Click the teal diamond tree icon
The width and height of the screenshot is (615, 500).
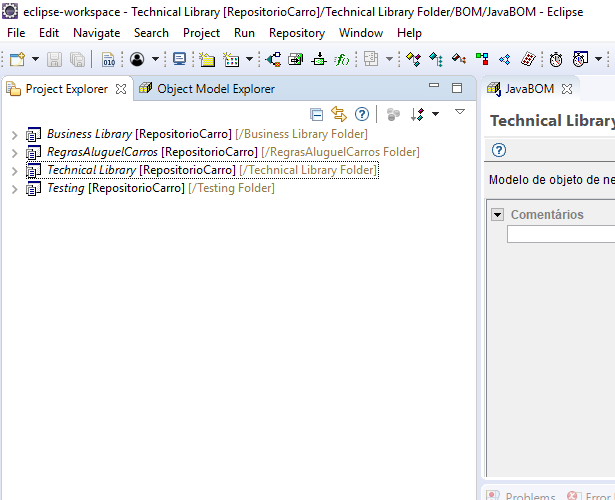click(x=436, y=60)
